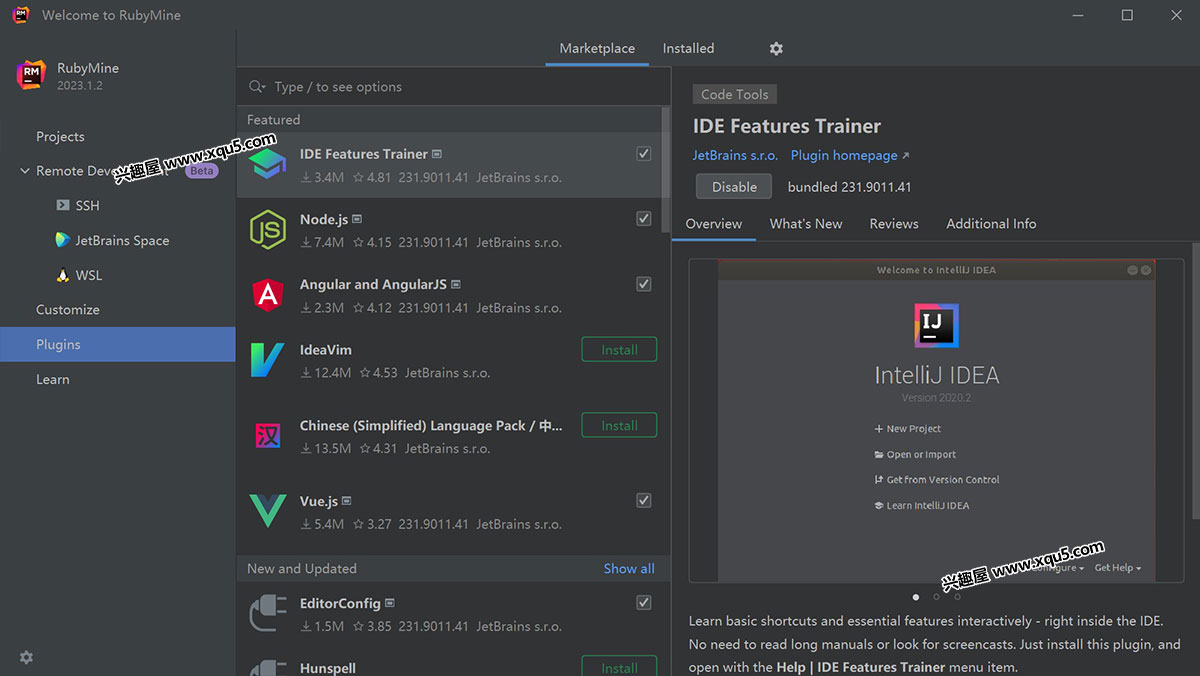This screenshot has width=1200, height=676.
Task: Select the Hunspell plugin row title
Action: click(x=328, y=668)
